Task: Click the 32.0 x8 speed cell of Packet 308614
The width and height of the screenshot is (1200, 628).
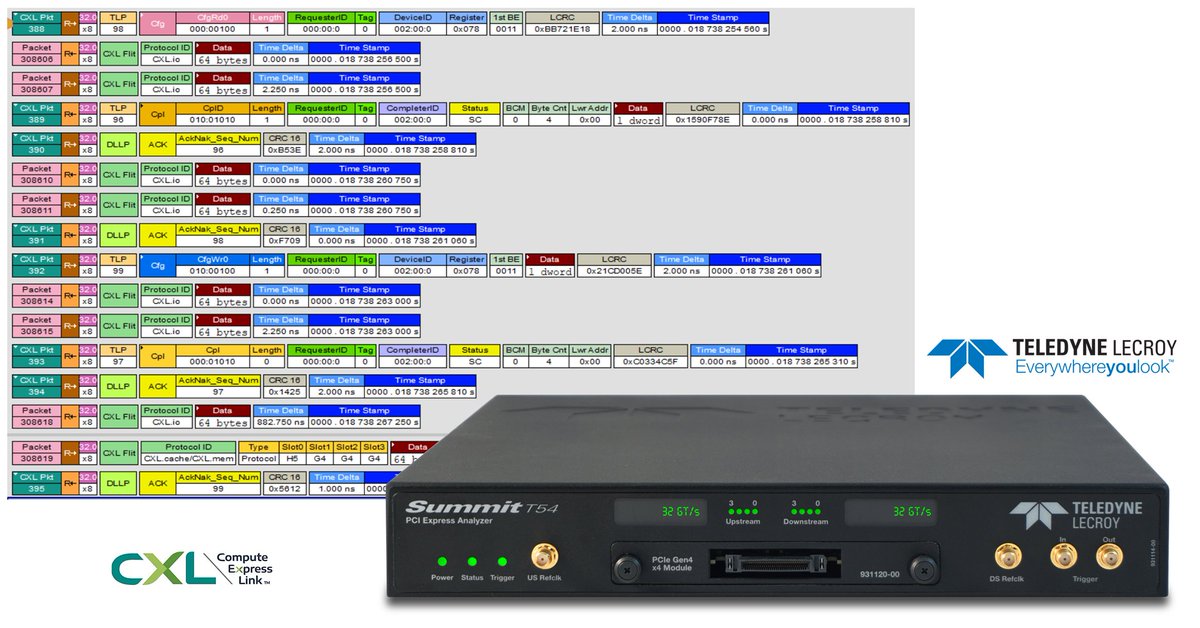Action: [88, 295]
